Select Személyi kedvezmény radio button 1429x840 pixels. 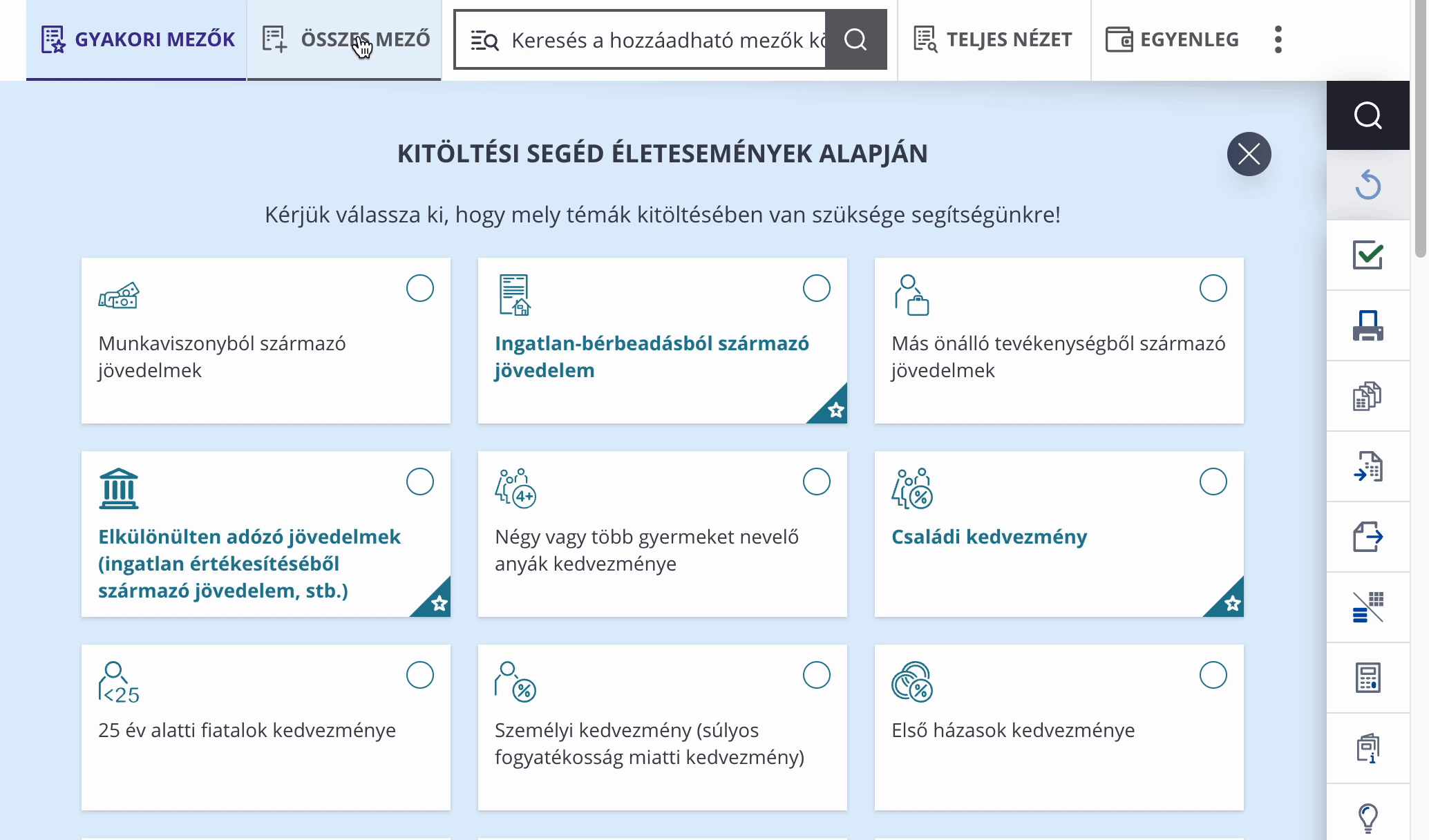coord(817,675)
